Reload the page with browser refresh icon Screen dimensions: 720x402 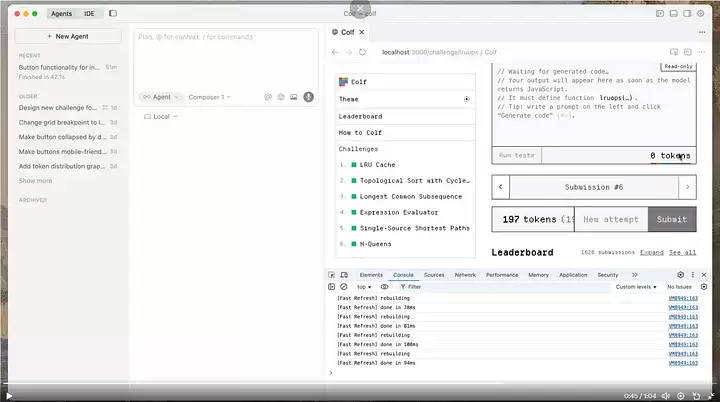[362, 52]
